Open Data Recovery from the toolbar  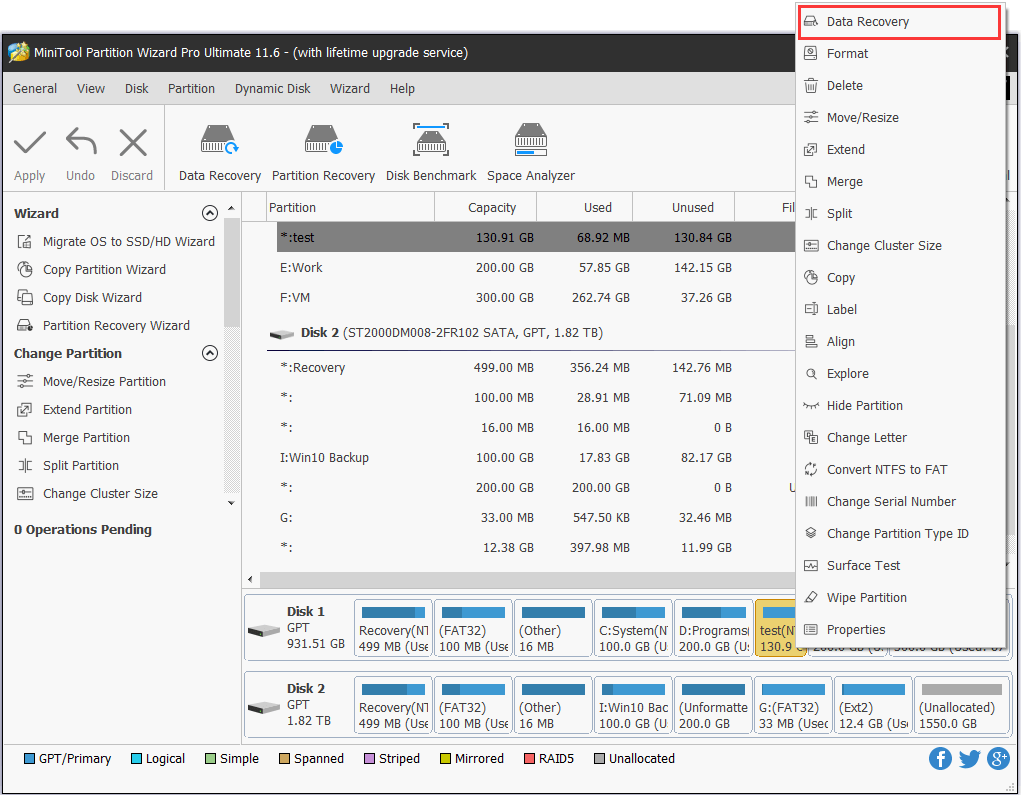tap(219, 153)
